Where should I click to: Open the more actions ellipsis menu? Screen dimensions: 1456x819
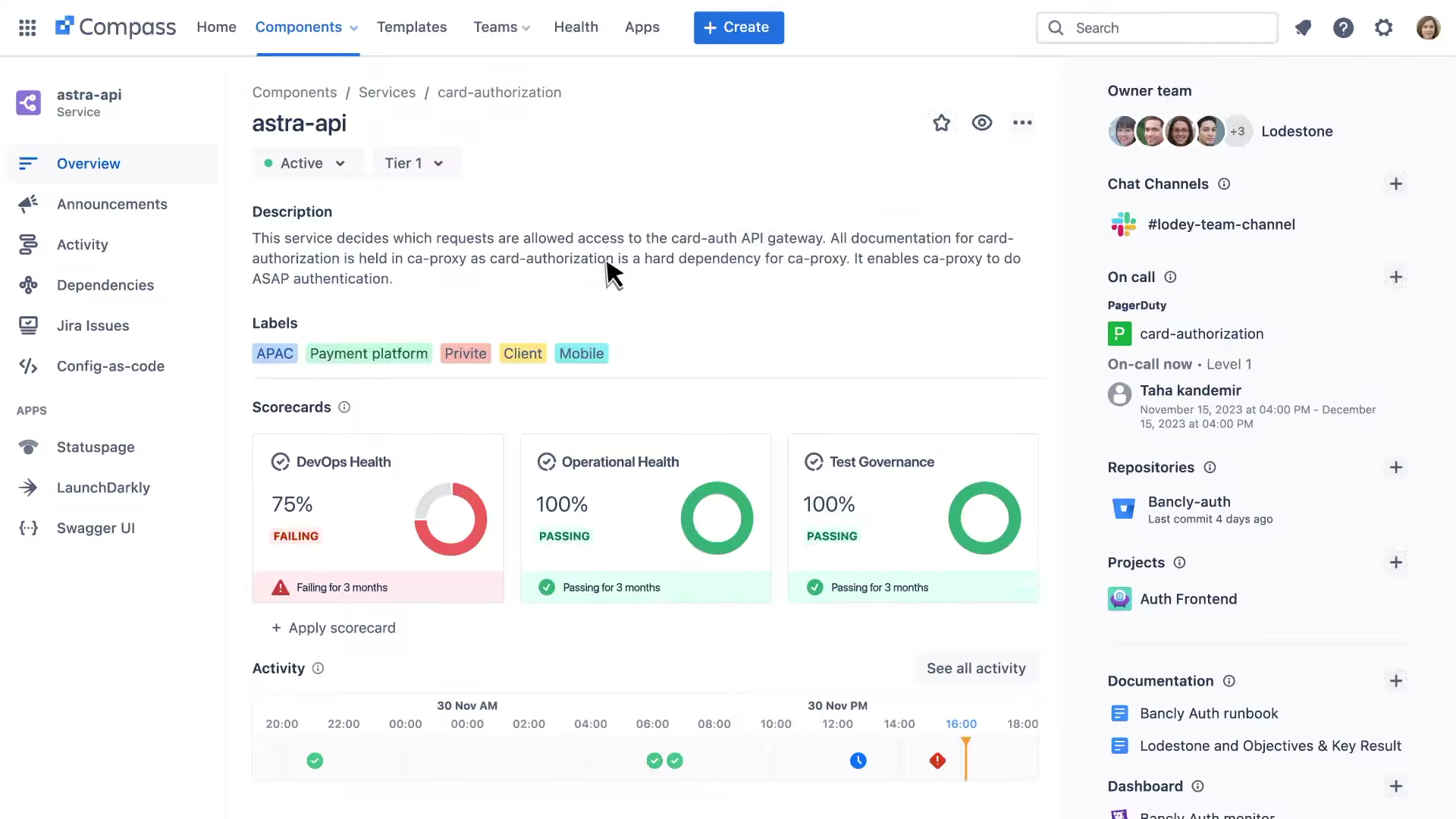click(1022, 123)
